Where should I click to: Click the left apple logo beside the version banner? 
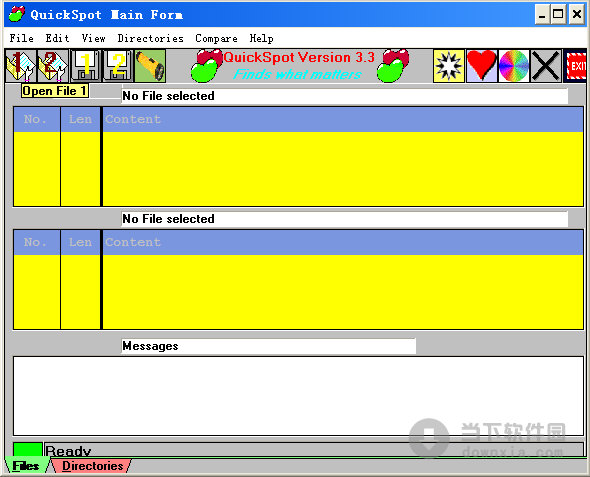tap(206, 66)
